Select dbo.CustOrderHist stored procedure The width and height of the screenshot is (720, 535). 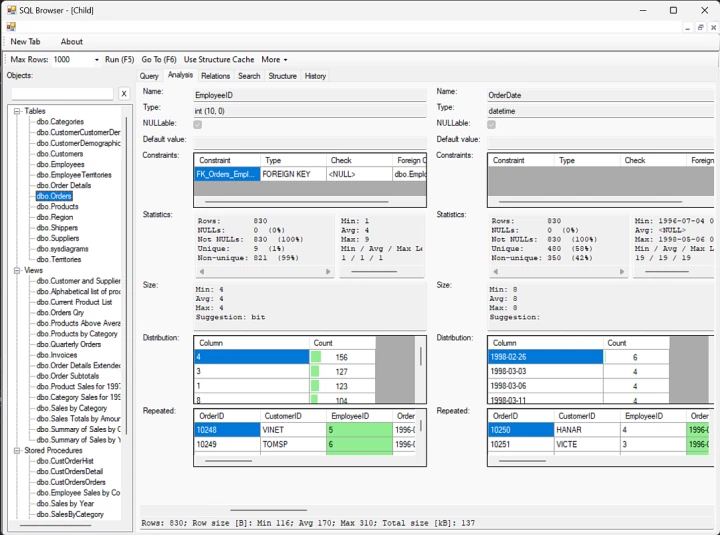[65, 461]
